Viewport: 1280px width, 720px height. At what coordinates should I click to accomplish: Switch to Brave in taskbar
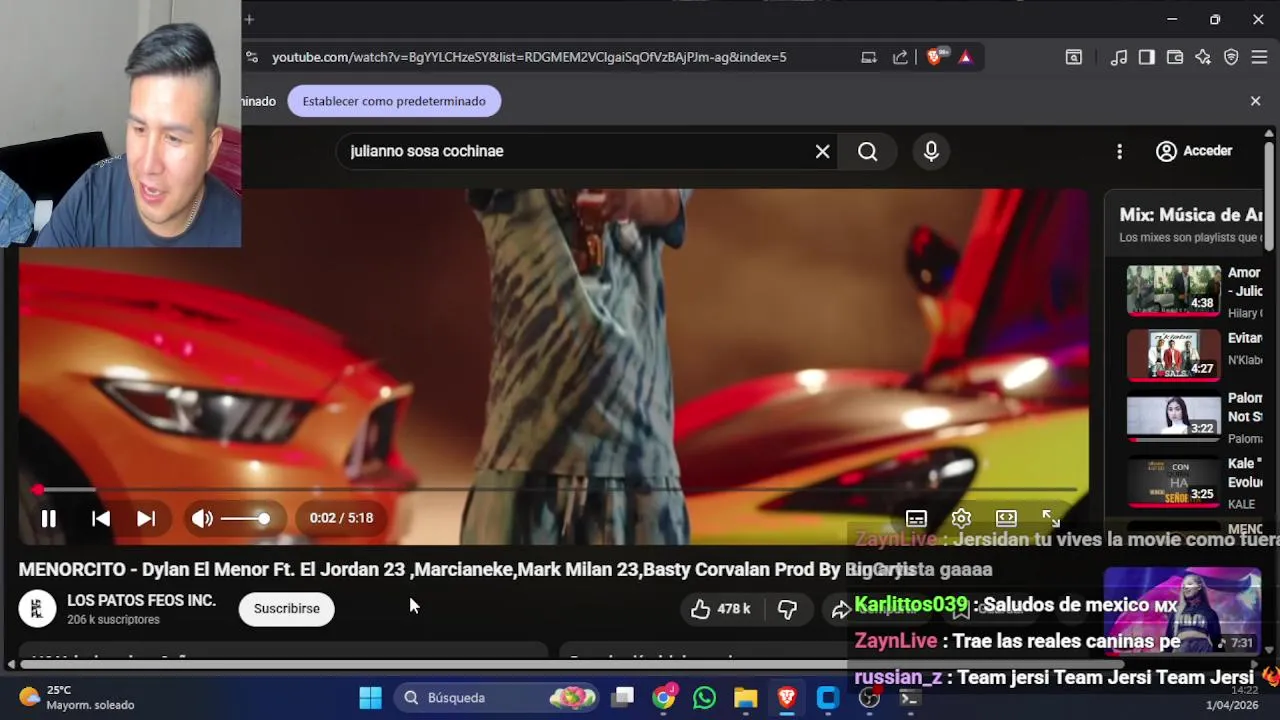(x=787, y=698)
